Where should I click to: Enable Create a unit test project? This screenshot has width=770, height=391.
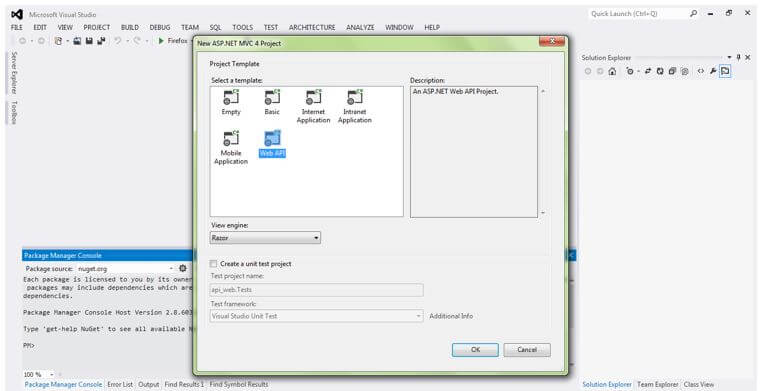click(213, 264)
